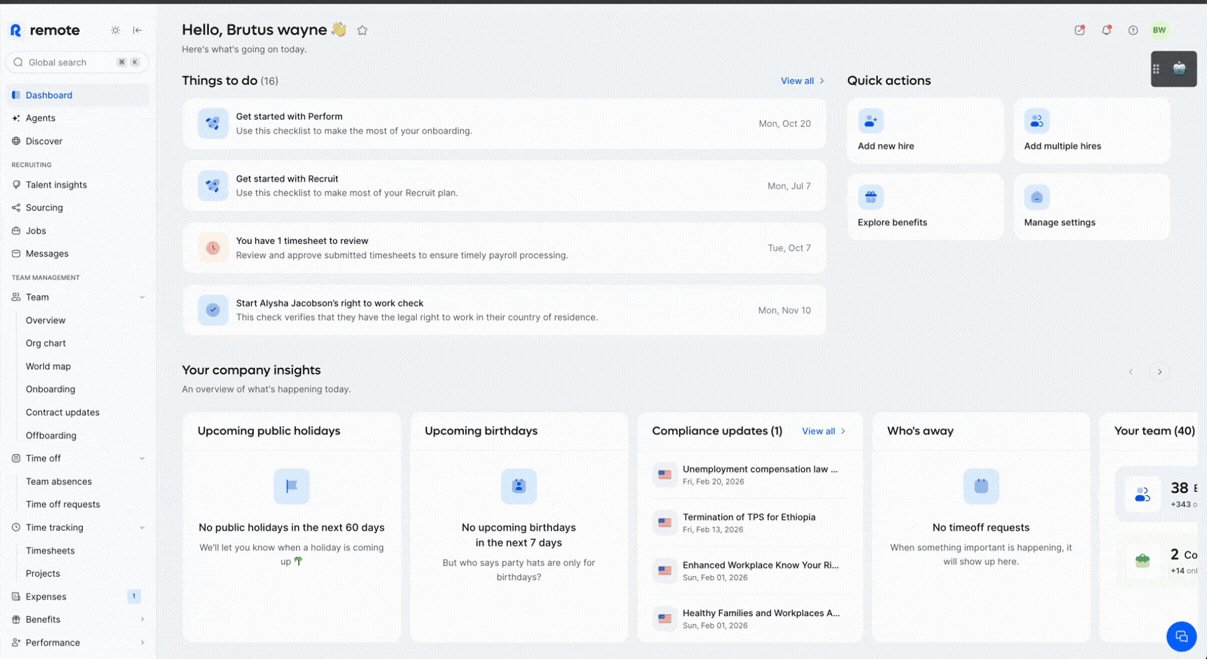Open the what's new icon in header
This screenshot has width=1207, height=659.
(x=1079, y=30)
